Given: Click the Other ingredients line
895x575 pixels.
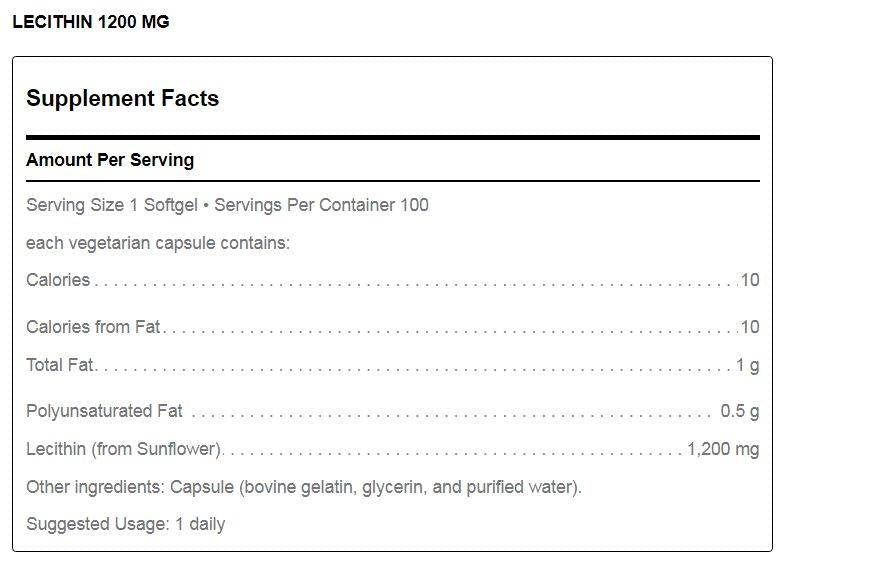Looking at the screenshot, I should point(304,487).
